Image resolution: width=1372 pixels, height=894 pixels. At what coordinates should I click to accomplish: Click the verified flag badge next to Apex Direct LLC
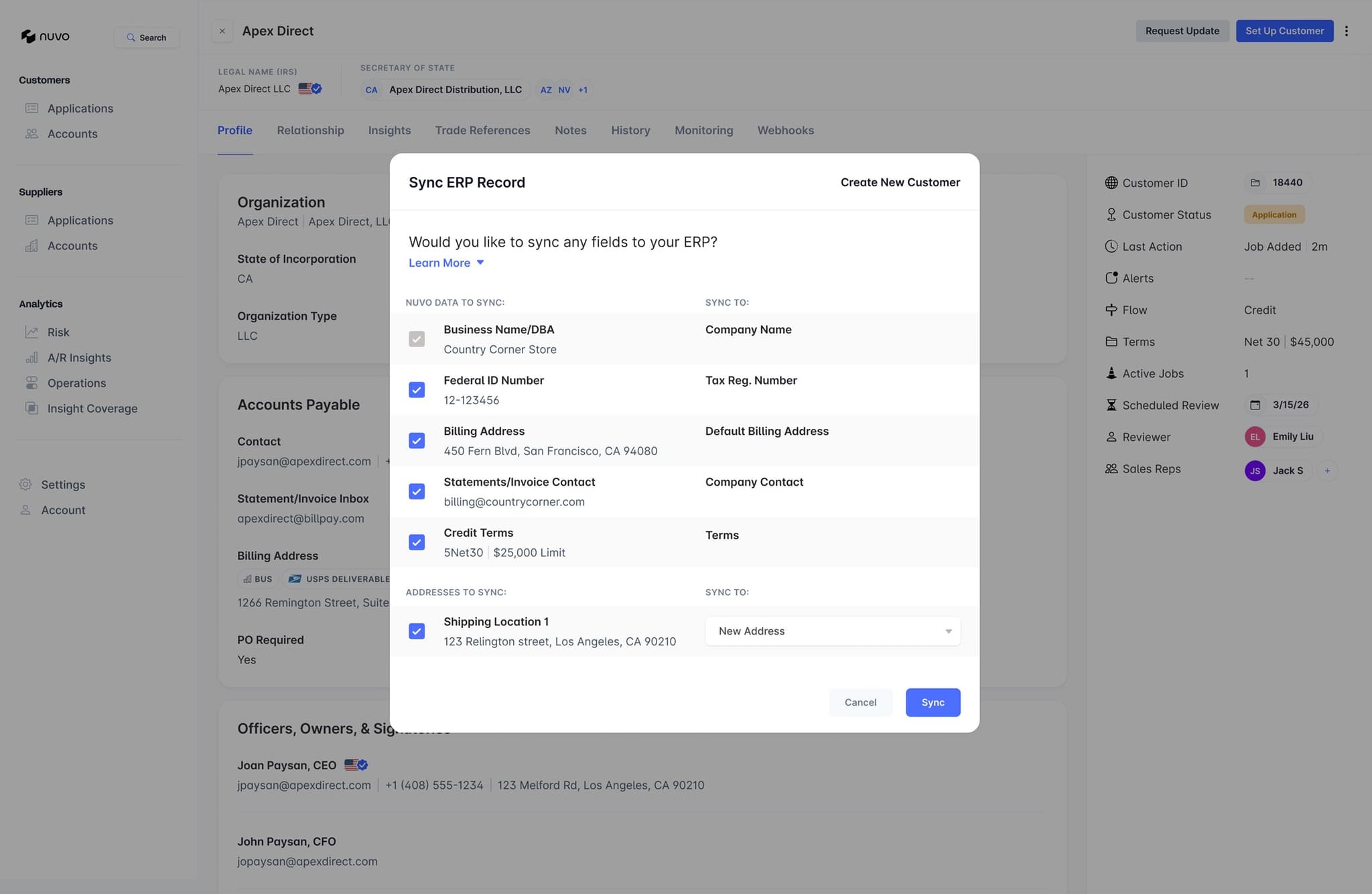310,88
